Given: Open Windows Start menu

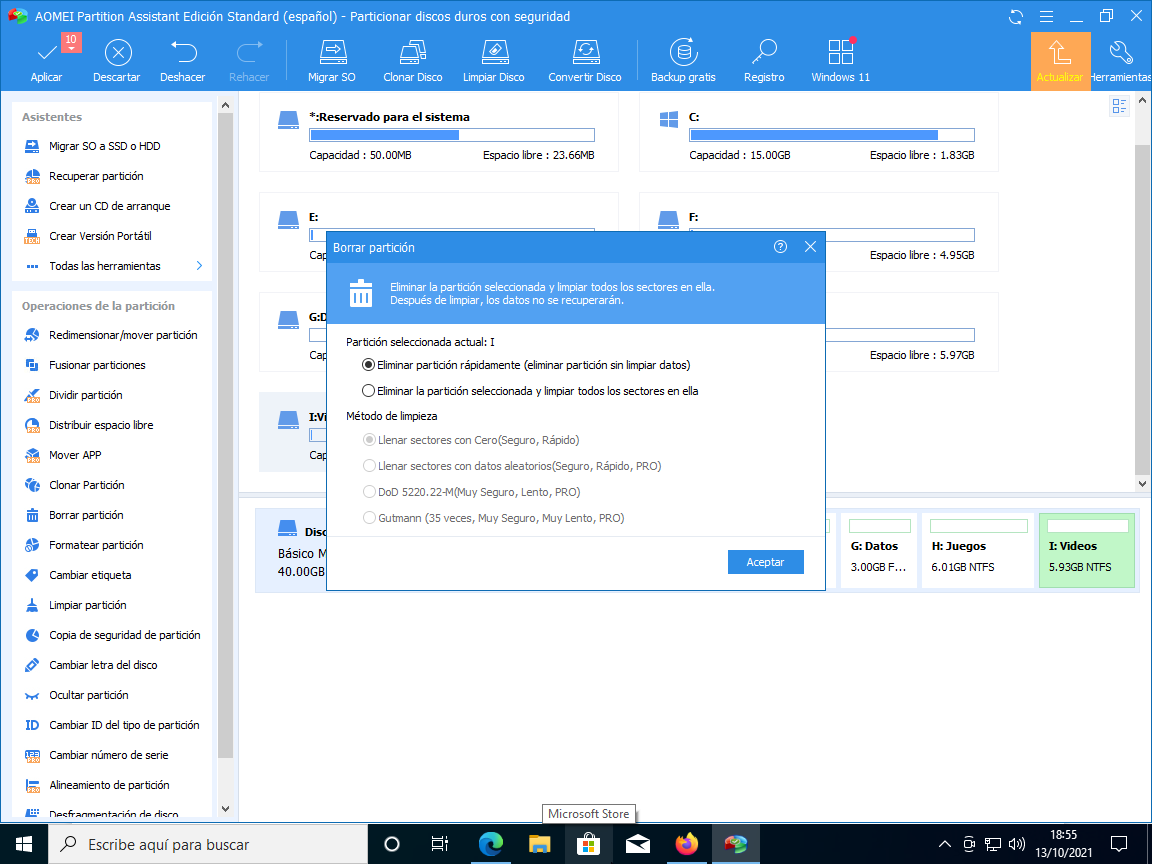Looking at the screenshot, I should [x=24, y=843].
